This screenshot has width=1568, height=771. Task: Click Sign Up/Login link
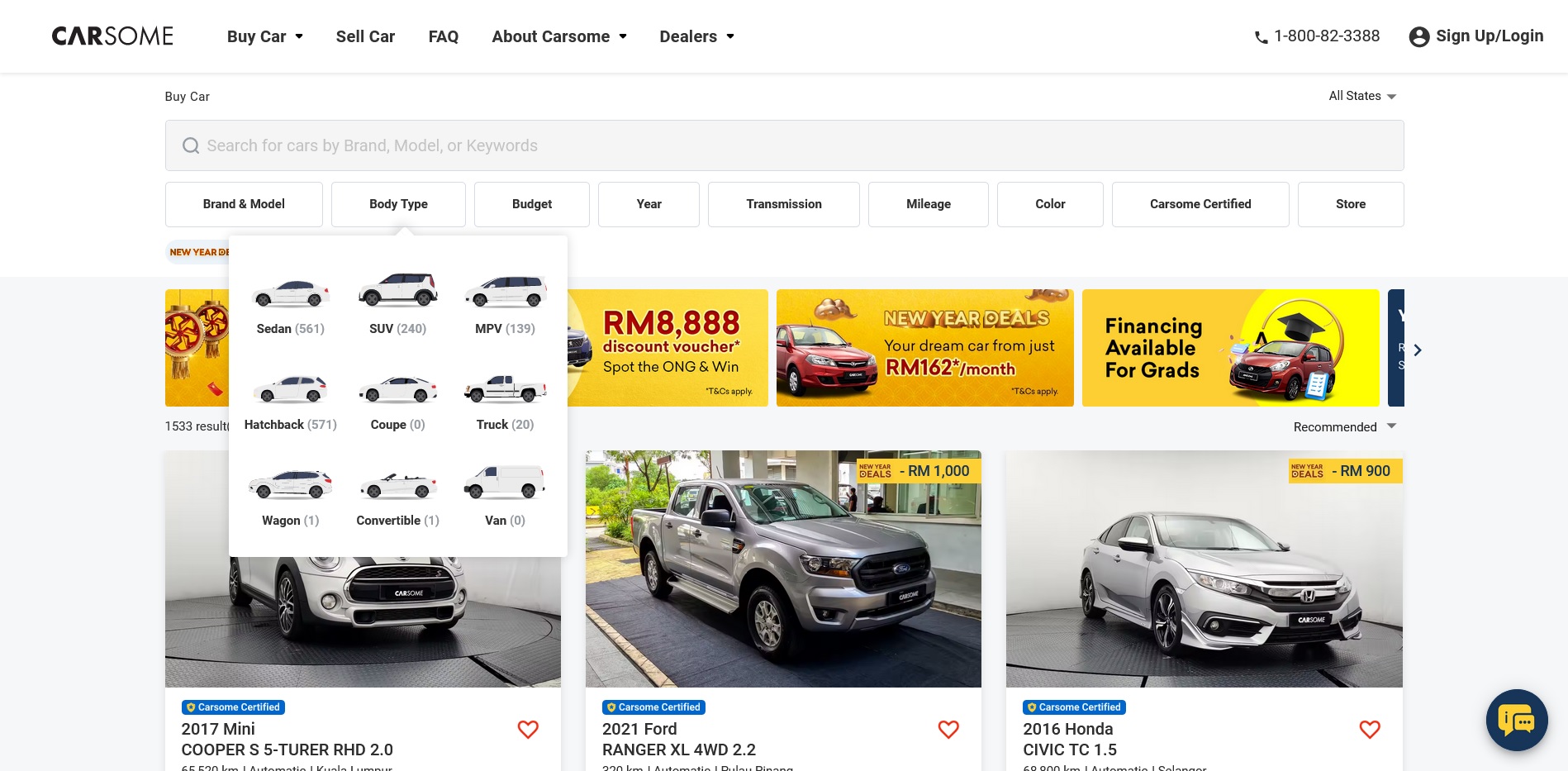coord(1476,36)
